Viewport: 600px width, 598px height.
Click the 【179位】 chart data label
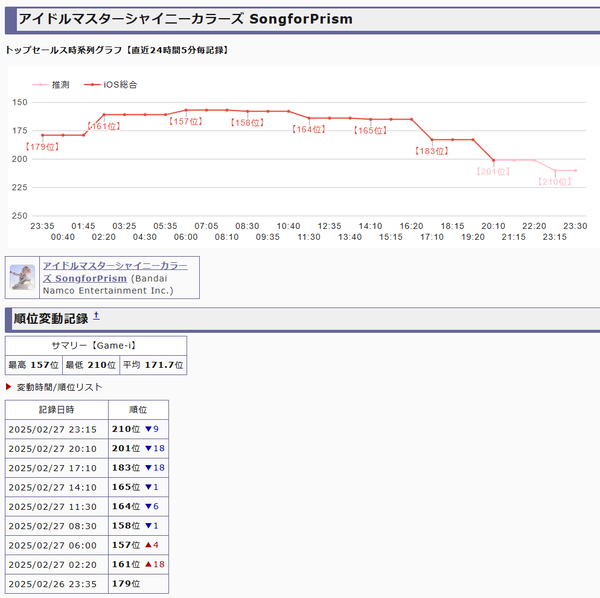[x=42, y=147]
